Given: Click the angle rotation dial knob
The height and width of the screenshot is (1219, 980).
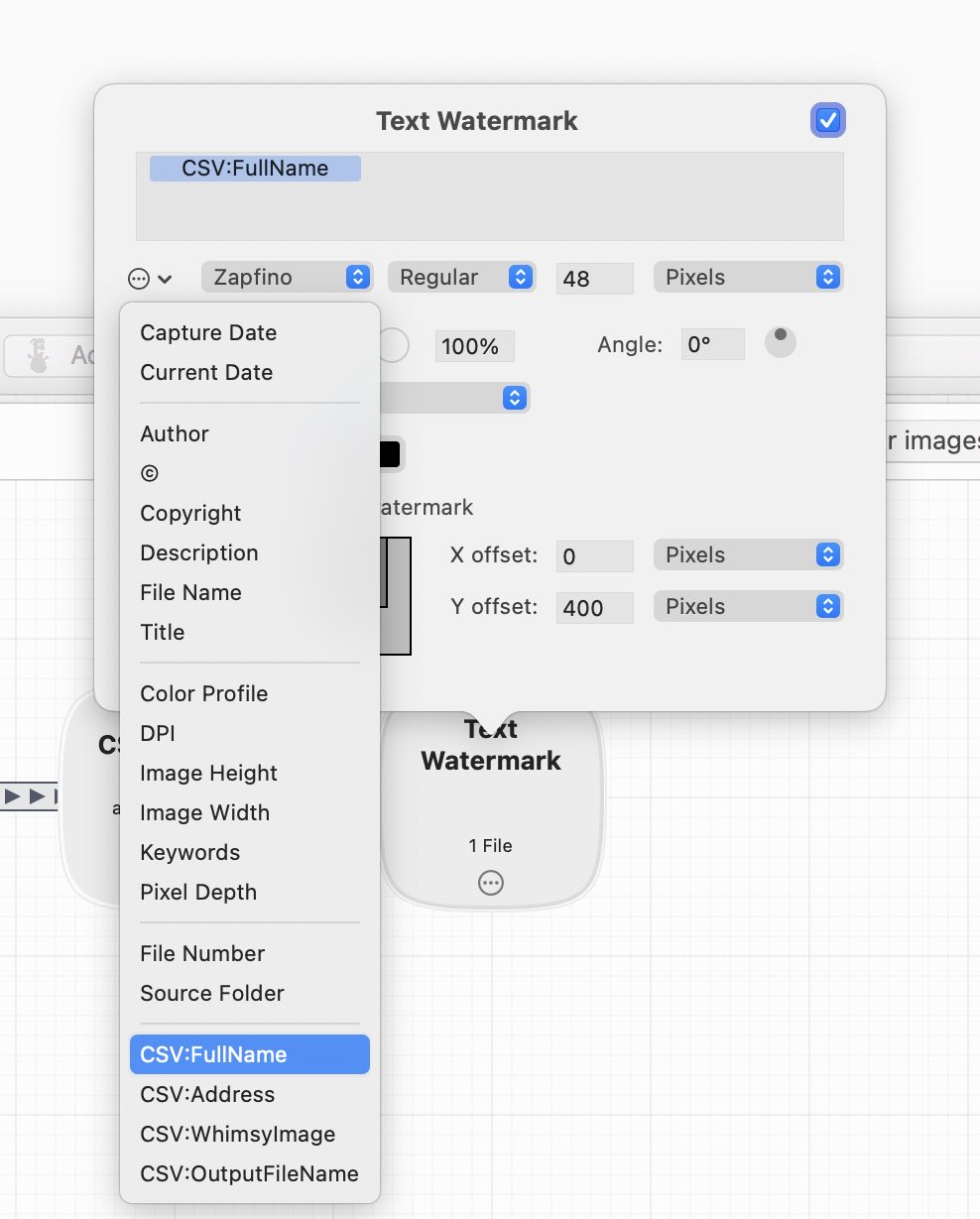Looking at the screenshot, I should click(781, 343).
